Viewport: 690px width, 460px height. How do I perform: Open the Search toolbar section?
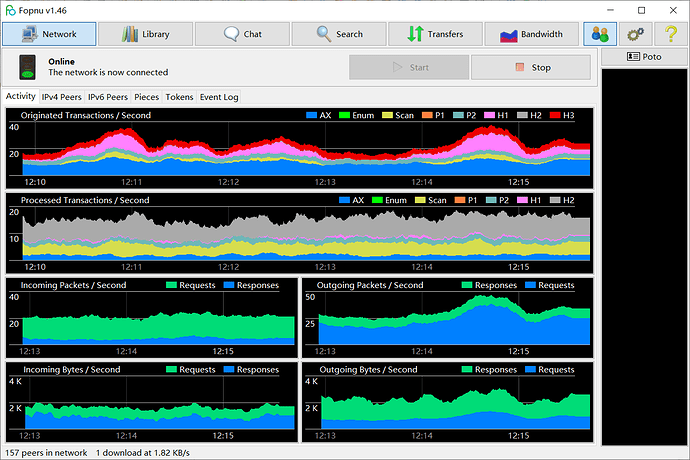click(339, 34)
